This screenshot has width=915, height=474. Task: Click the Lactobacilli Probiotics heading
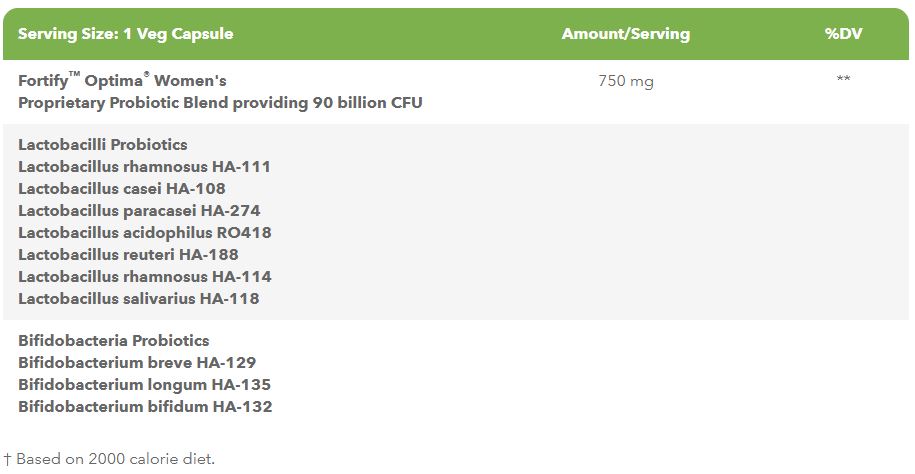[x=103, y=145]
